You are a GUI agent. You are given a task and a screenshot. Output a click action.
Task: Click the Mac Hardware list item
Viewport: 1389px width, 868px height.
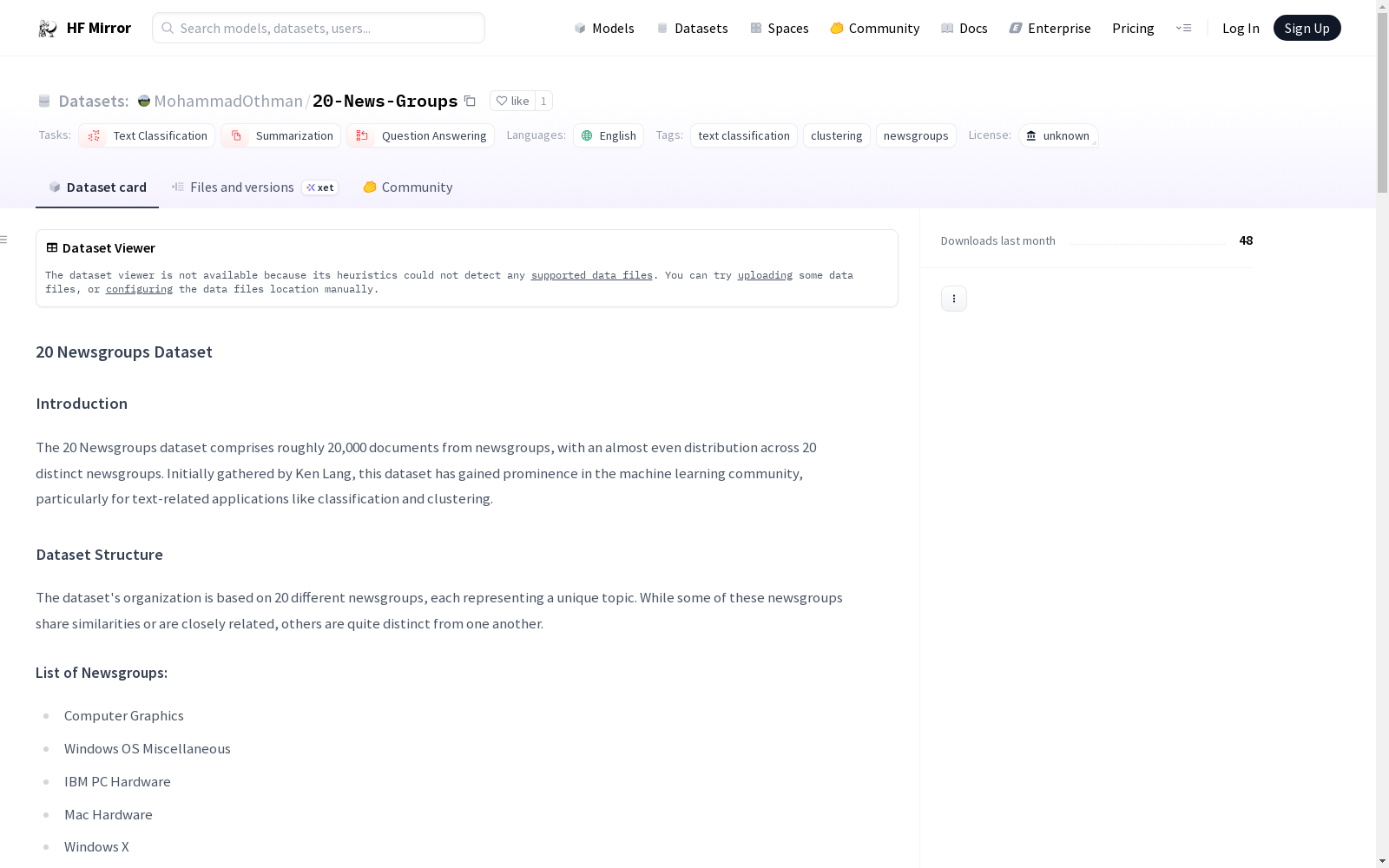click(109, 815)
